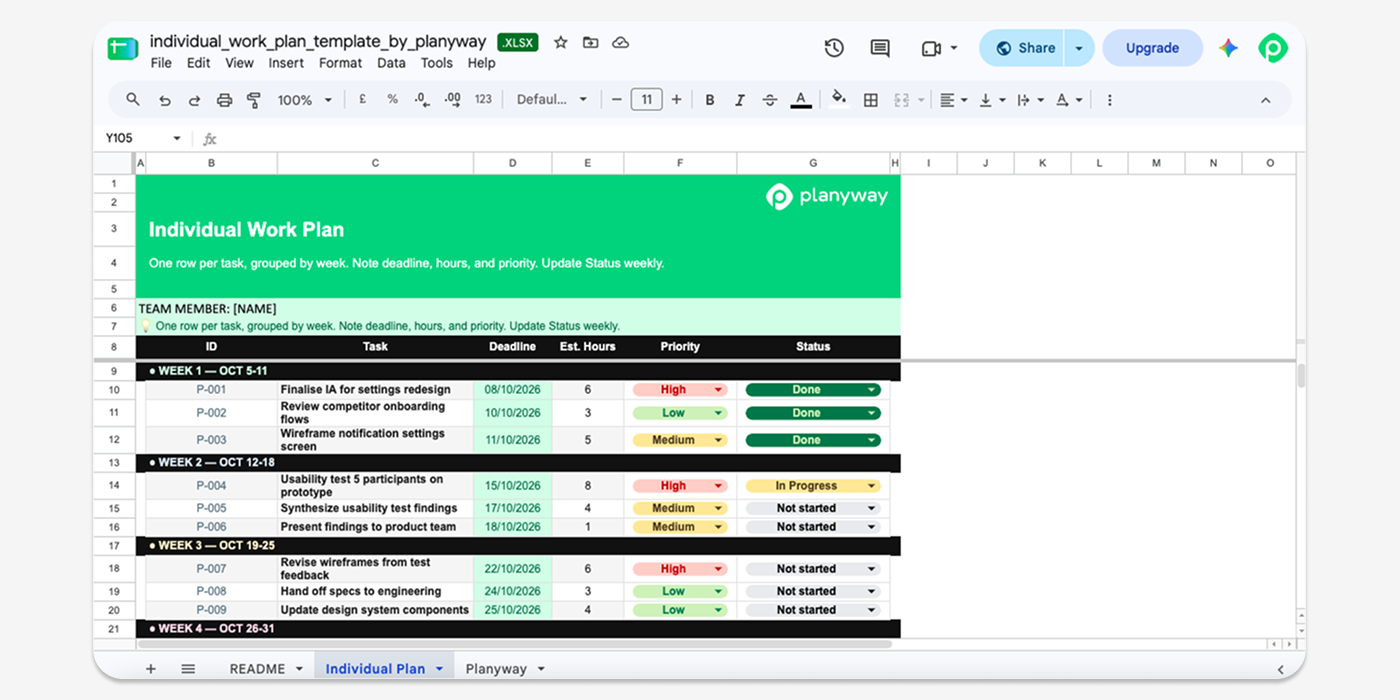Open the Insert menu

point(286,63)
